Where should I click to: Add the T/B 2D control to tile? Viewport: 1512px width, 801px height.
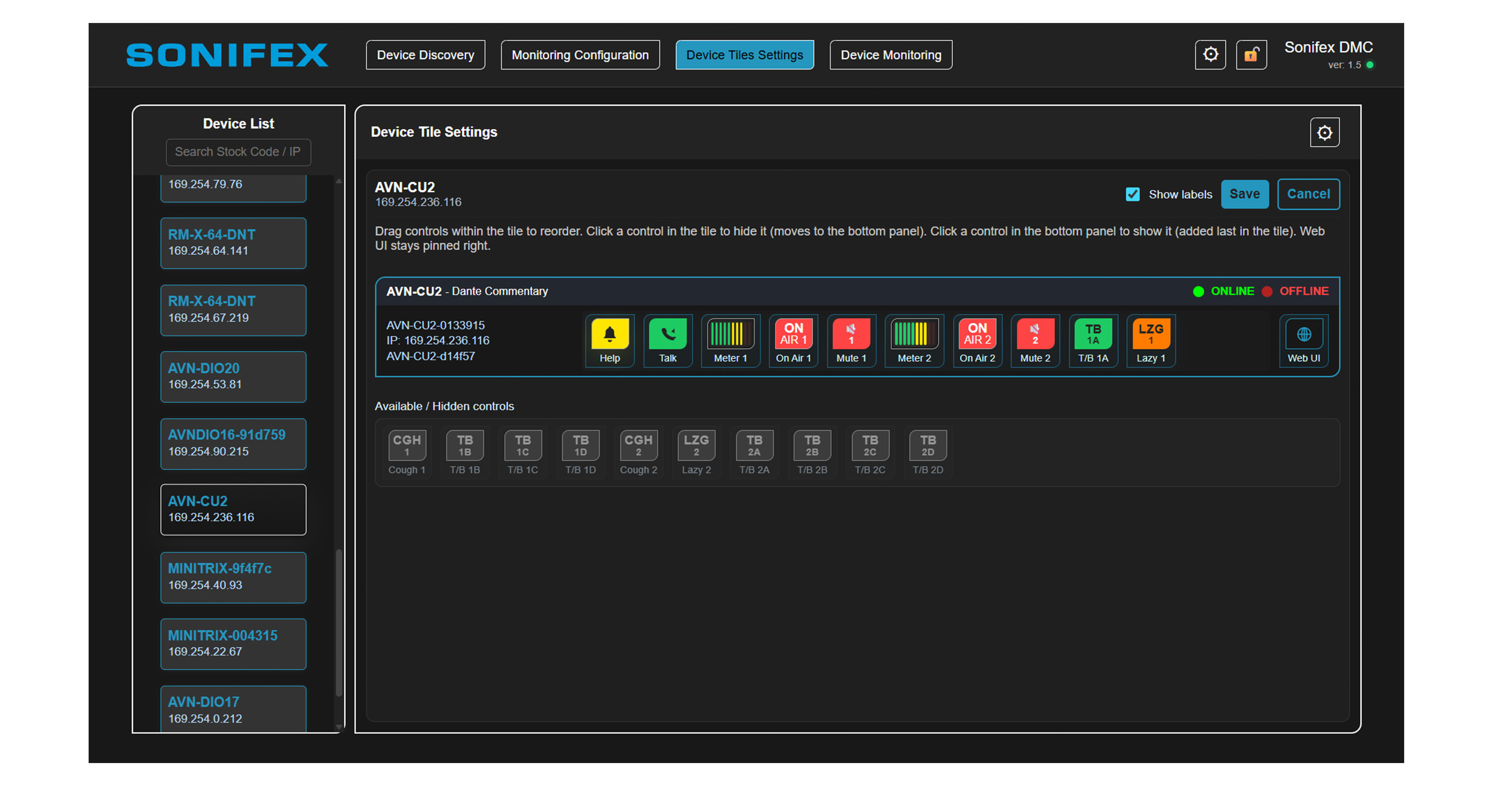[x=928, y=453]
